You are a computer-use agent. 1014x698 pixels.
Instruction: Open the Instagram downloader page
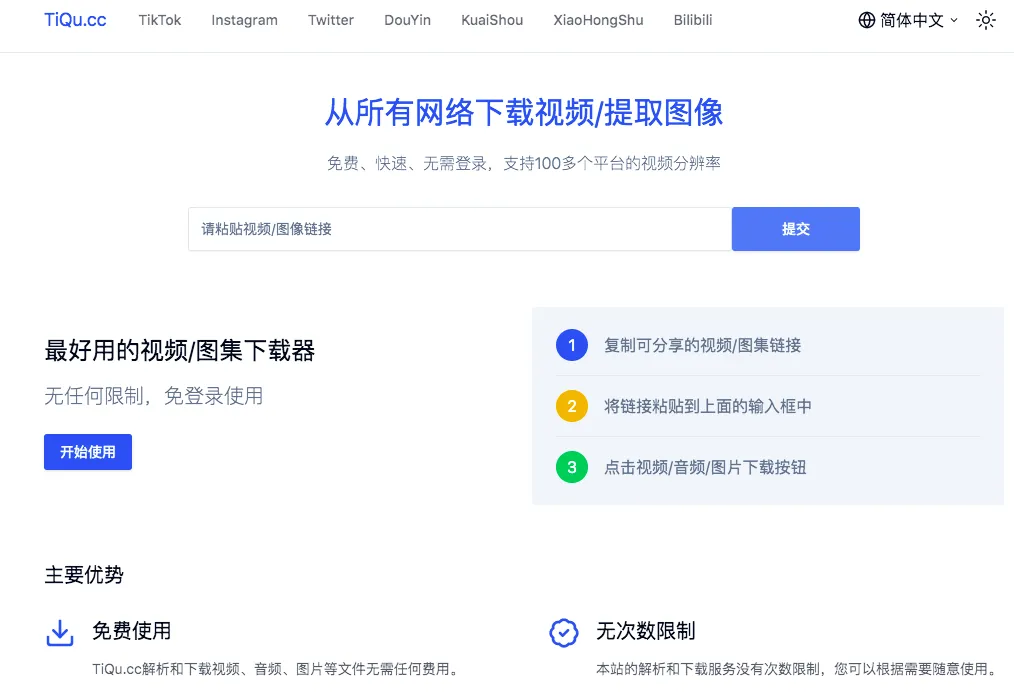(x=244, y=20)
